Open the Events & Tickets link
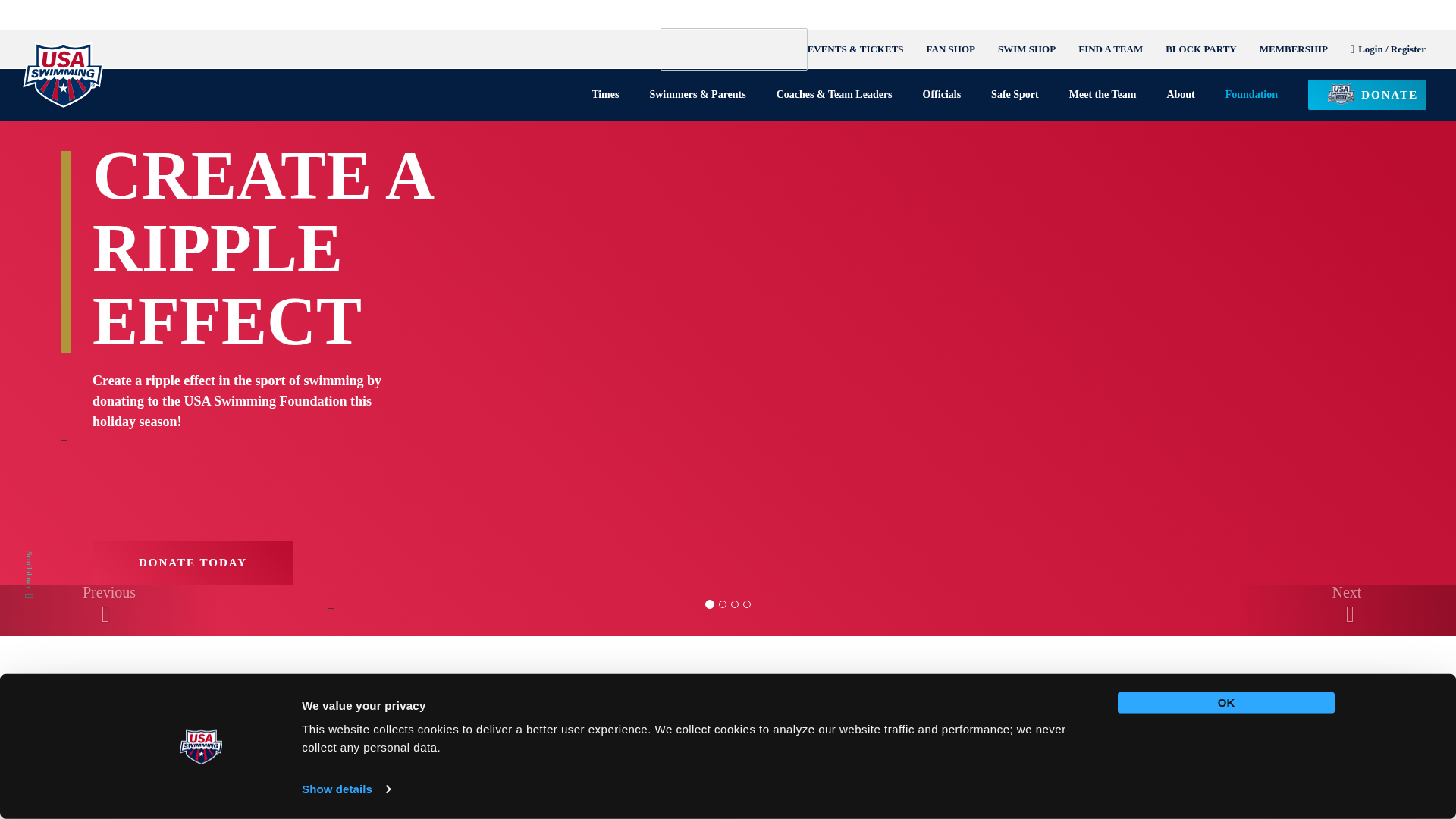The width and height of the screenshot is (1456, 819). pos(855,49)
